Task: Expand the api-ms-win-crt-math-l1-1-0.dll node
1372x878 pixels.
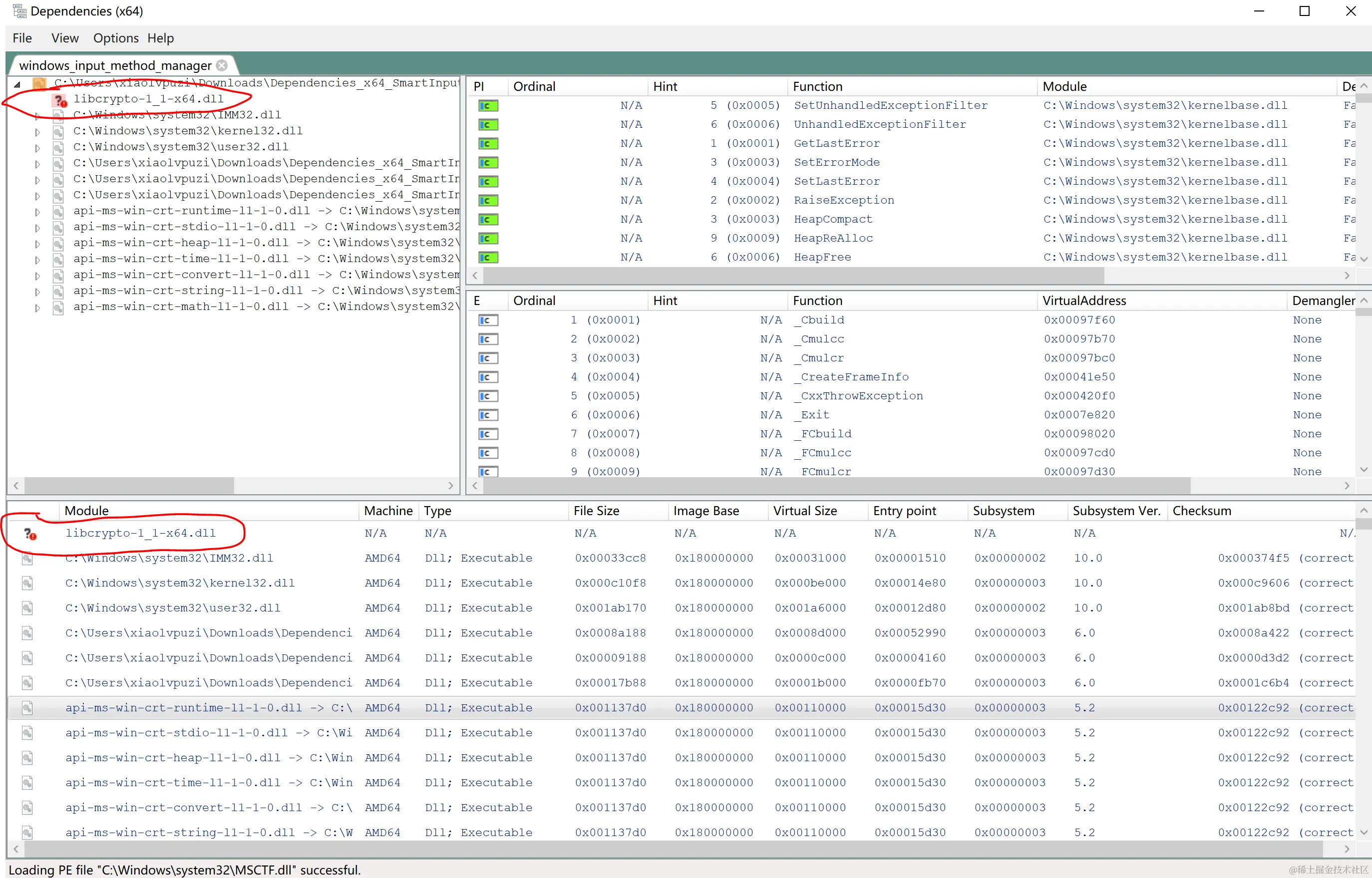Action: 37,308
